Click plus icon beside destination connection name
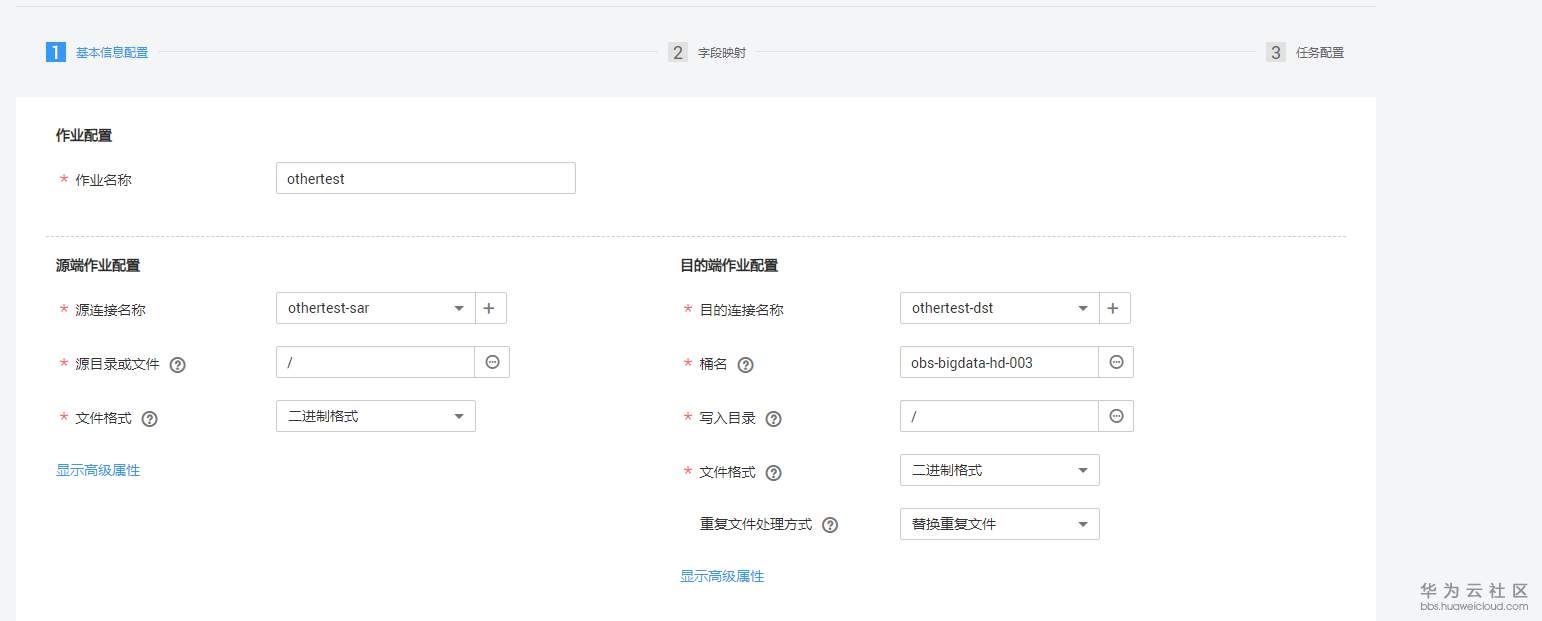 click(x=1114, y=309)
